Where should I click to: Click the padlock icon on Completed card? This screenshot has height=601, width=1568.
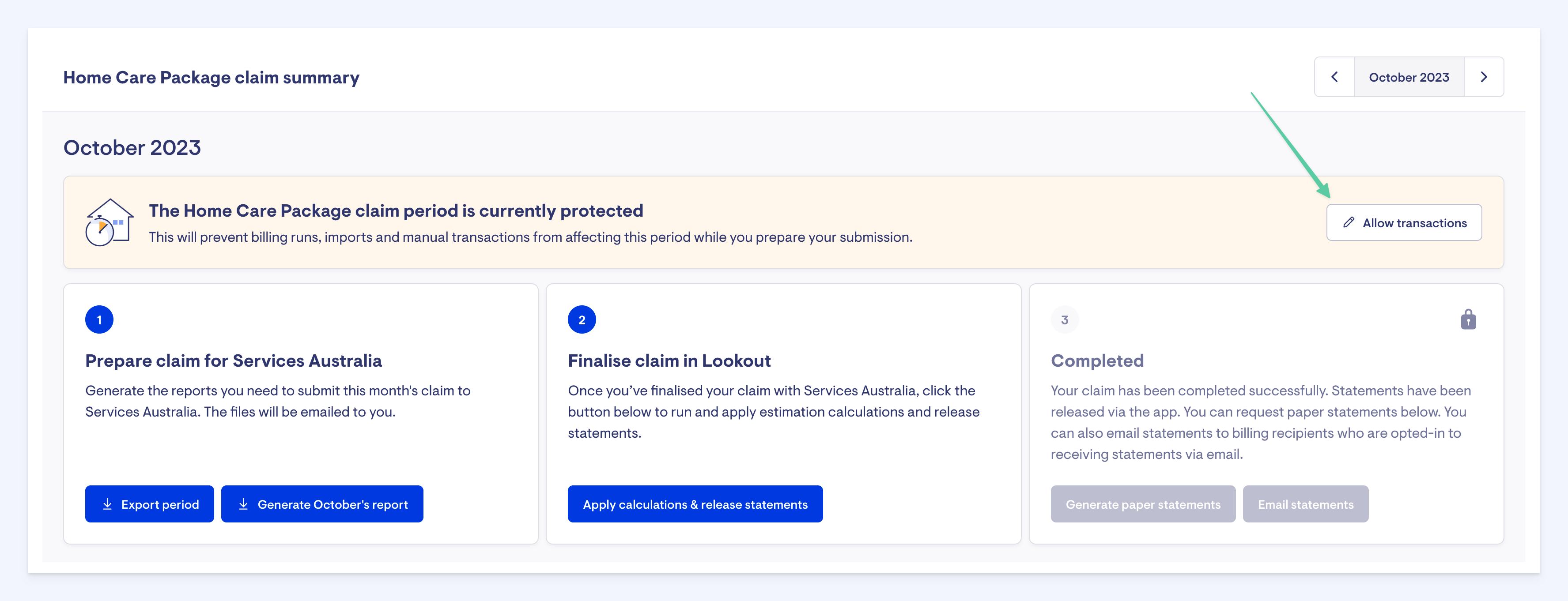pyautogui.click(x=1468, y=319)
